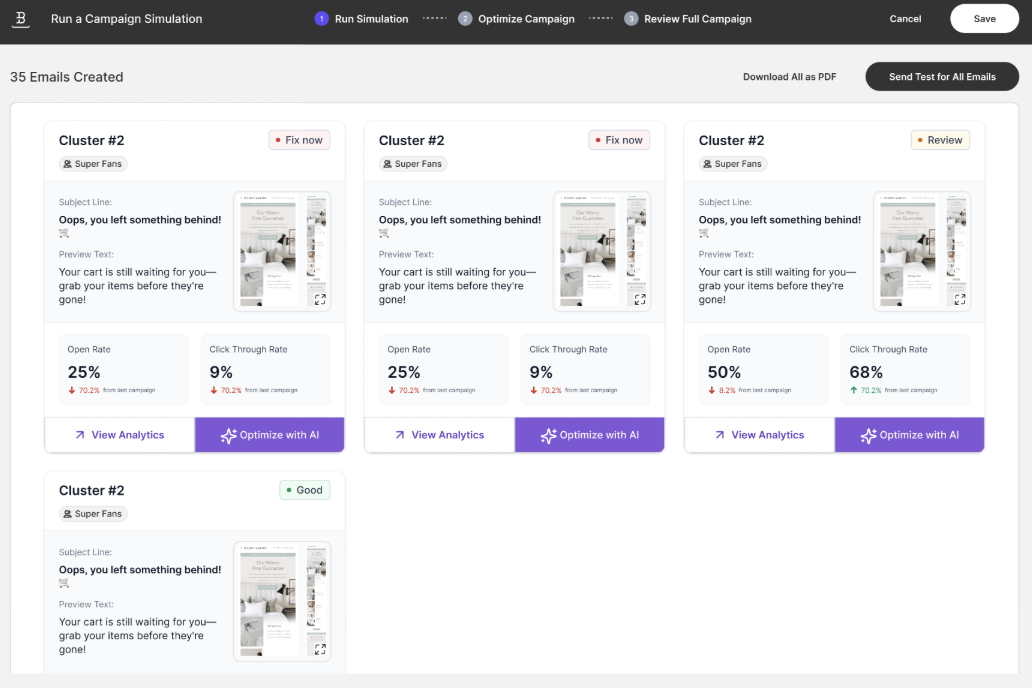The height and width of the screenshot is (688, 1032).
Task: Click Download All as PDF link
Action: [x=789, y=77]
